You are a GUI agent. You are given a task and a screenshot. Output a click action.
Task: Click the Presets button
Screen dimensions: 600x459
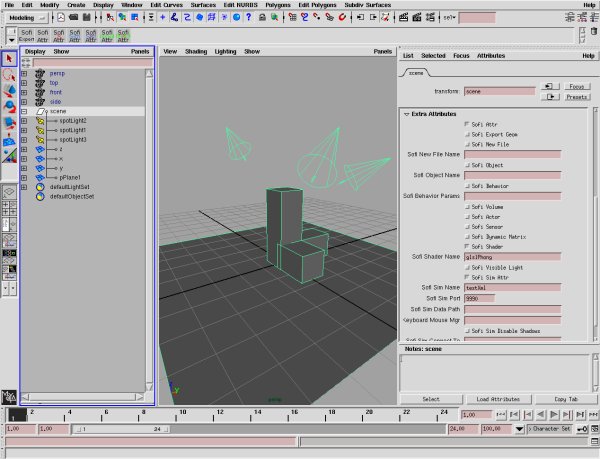(x=577, y=97)
